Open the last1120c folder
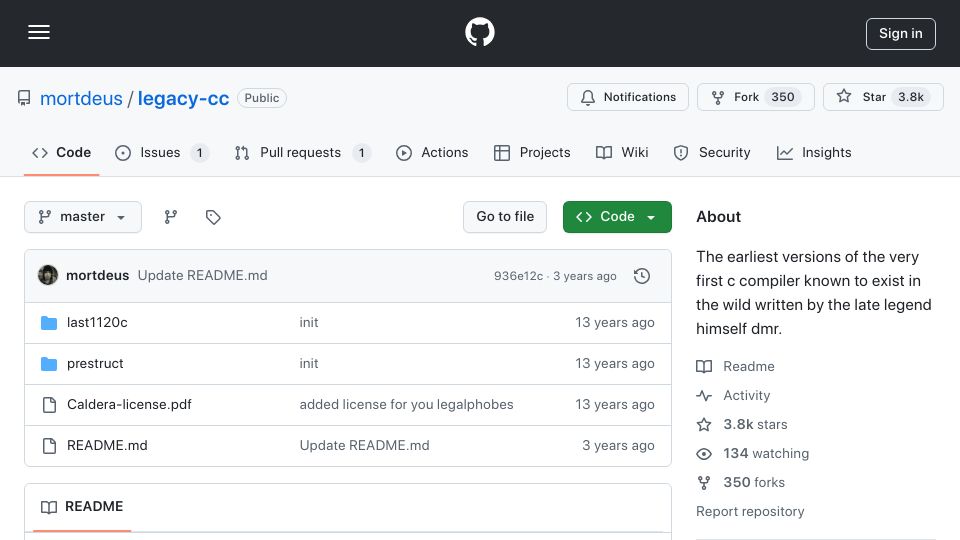 [97, 323]
